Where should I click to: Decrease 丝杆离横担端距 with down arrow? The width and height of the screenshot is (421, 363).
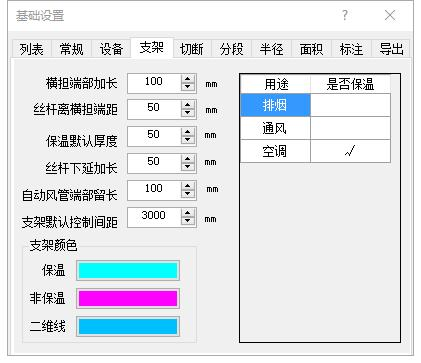click(188, 113)
